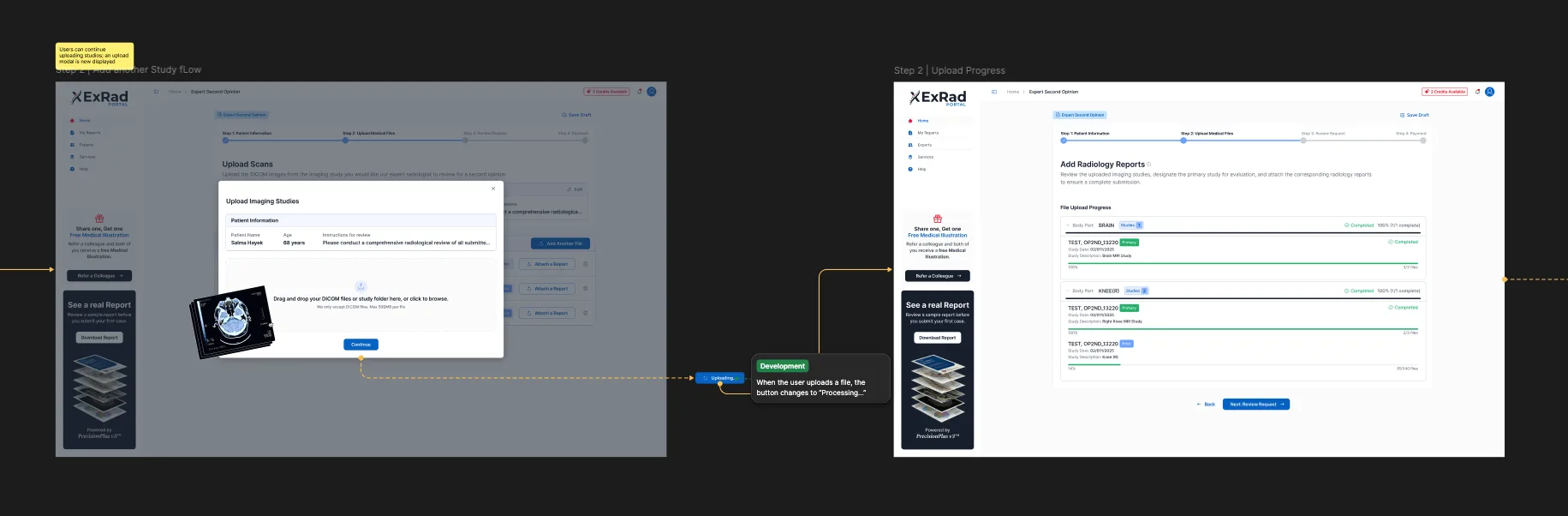Click Download Report in Upload Progress frame
The image size is (1568, 516).
tap(938, 338)
